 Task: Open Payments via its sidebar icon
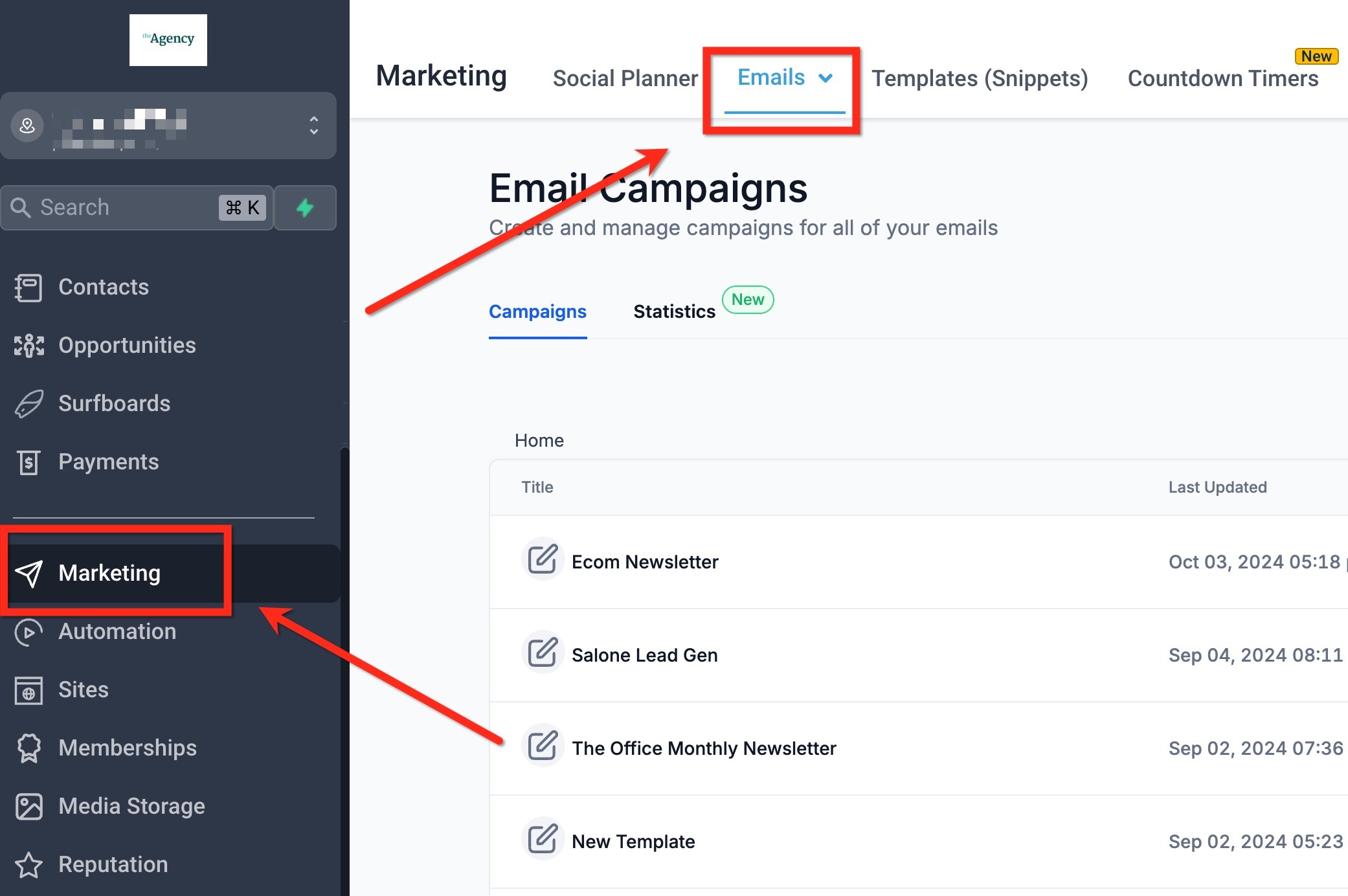(x=28, y=462)
